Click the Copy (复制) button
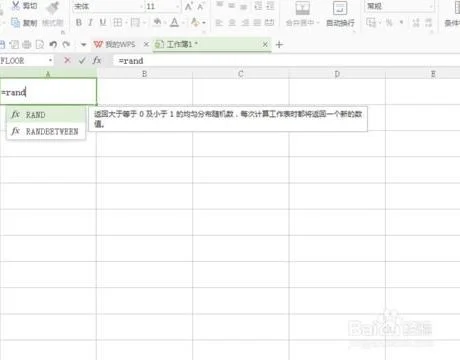The height and width of the screenshot is (360, 460). click(x=24, y=23)
